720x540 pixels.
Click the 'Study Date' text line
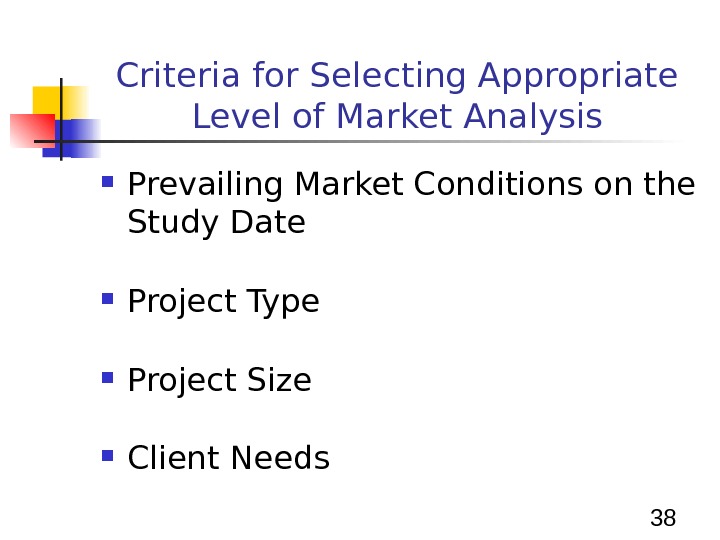point(217,222)
